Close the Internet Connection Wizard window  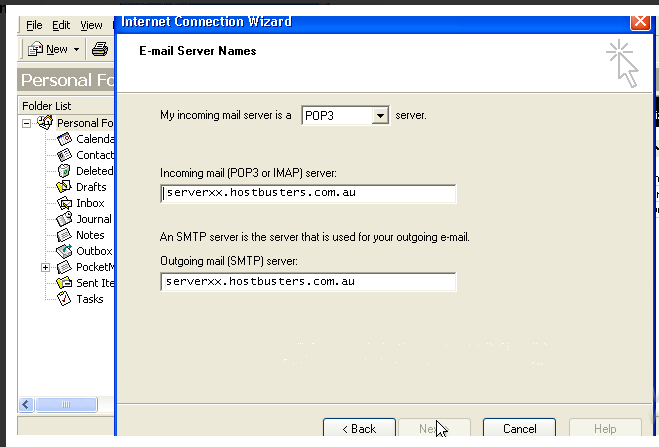[x=640, y=21]
